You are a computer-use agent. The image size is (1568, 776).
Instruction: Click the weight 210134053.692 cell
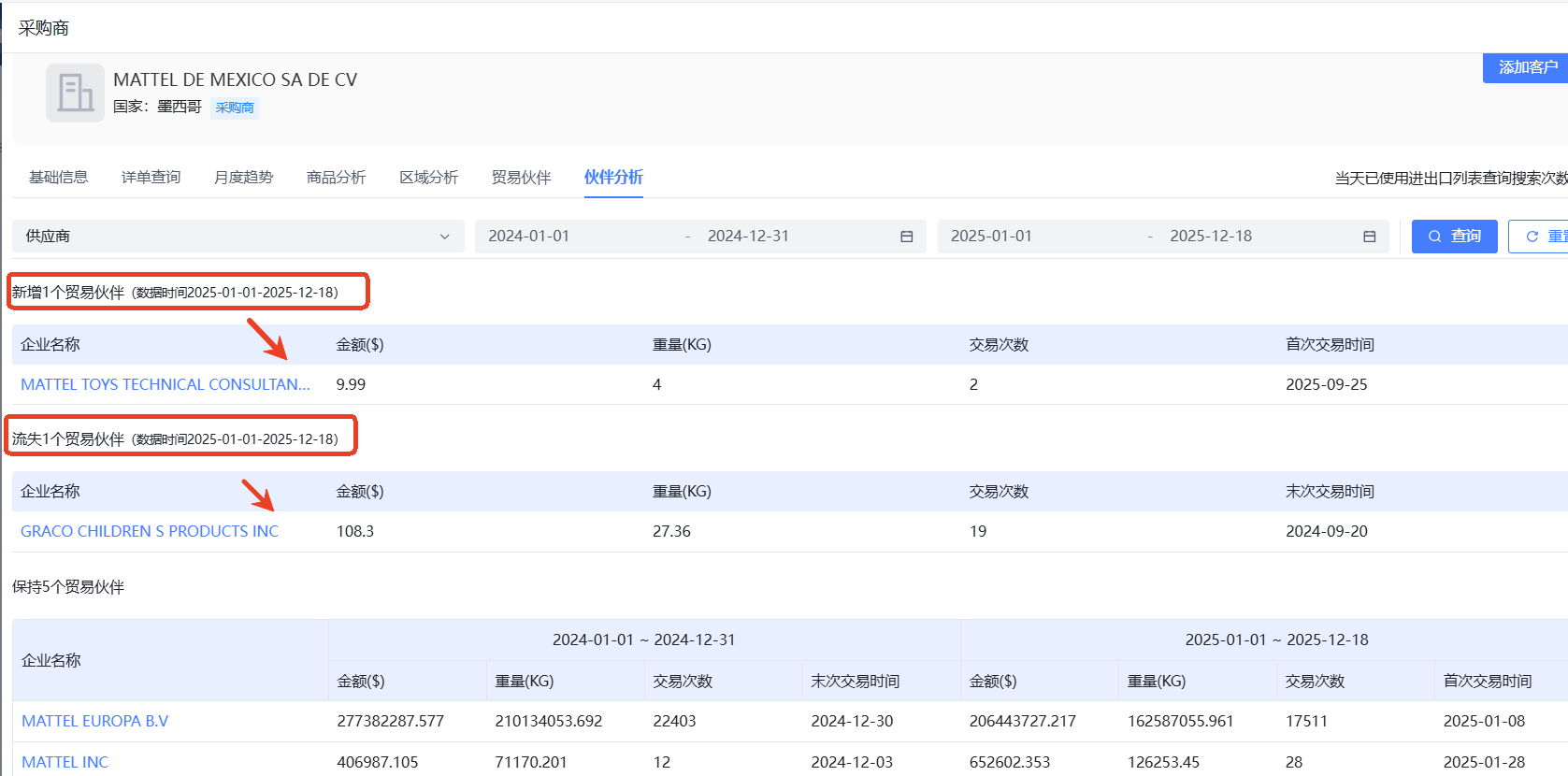(x=549, y=721)
